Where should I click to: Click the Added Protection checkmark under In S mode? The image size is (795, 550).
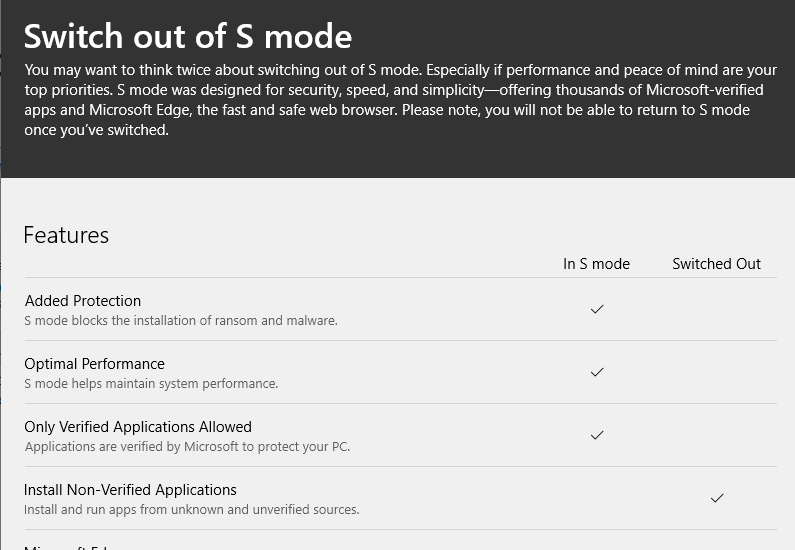[597, 309]
